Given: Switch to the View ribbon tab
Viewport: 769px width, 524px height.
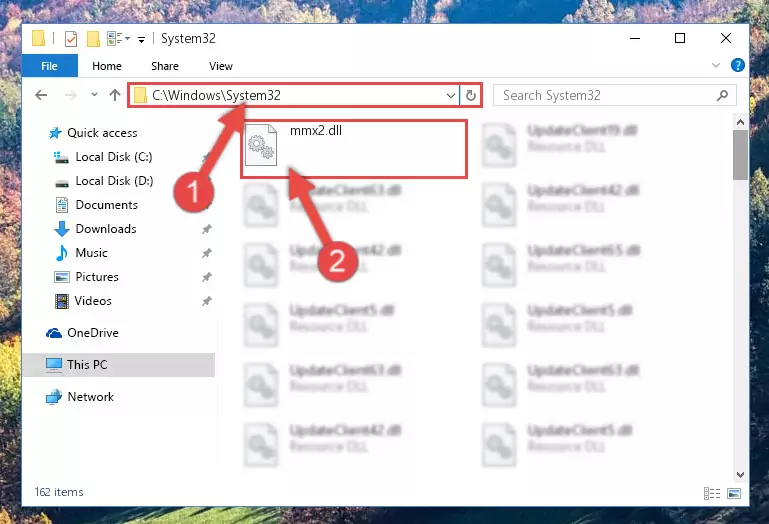Looking at the screenshot, I should tap(221, 66).
